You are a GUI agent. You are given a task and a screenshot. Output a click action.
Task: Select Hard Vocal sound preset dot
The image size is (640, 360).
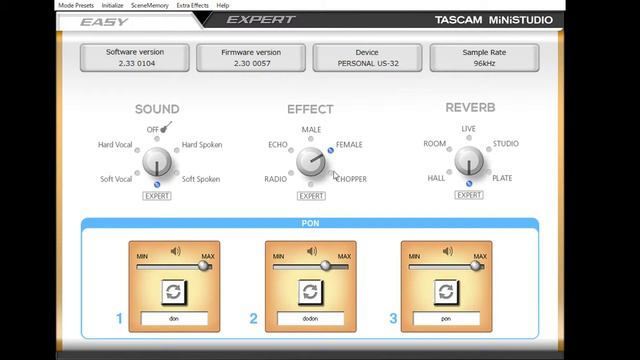(137, 150)
